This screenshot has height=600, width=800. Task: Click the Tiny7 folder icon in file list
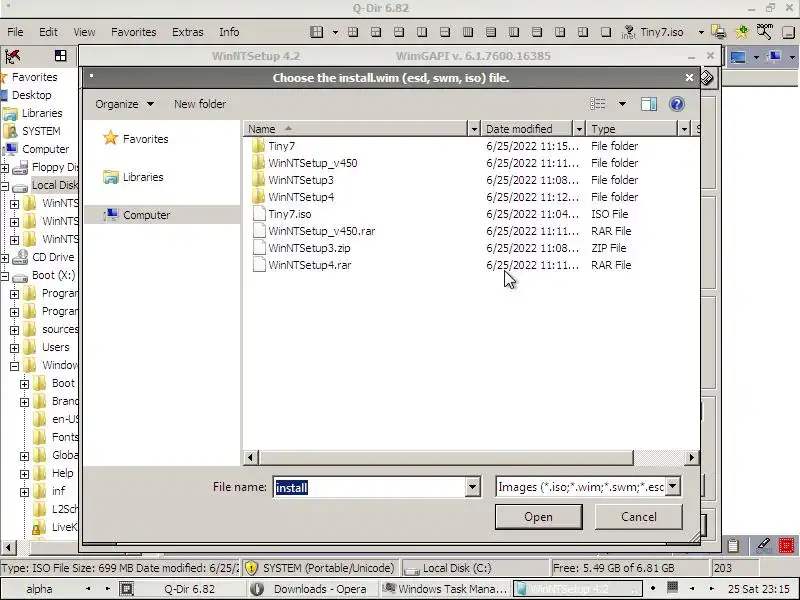[259, 146]
